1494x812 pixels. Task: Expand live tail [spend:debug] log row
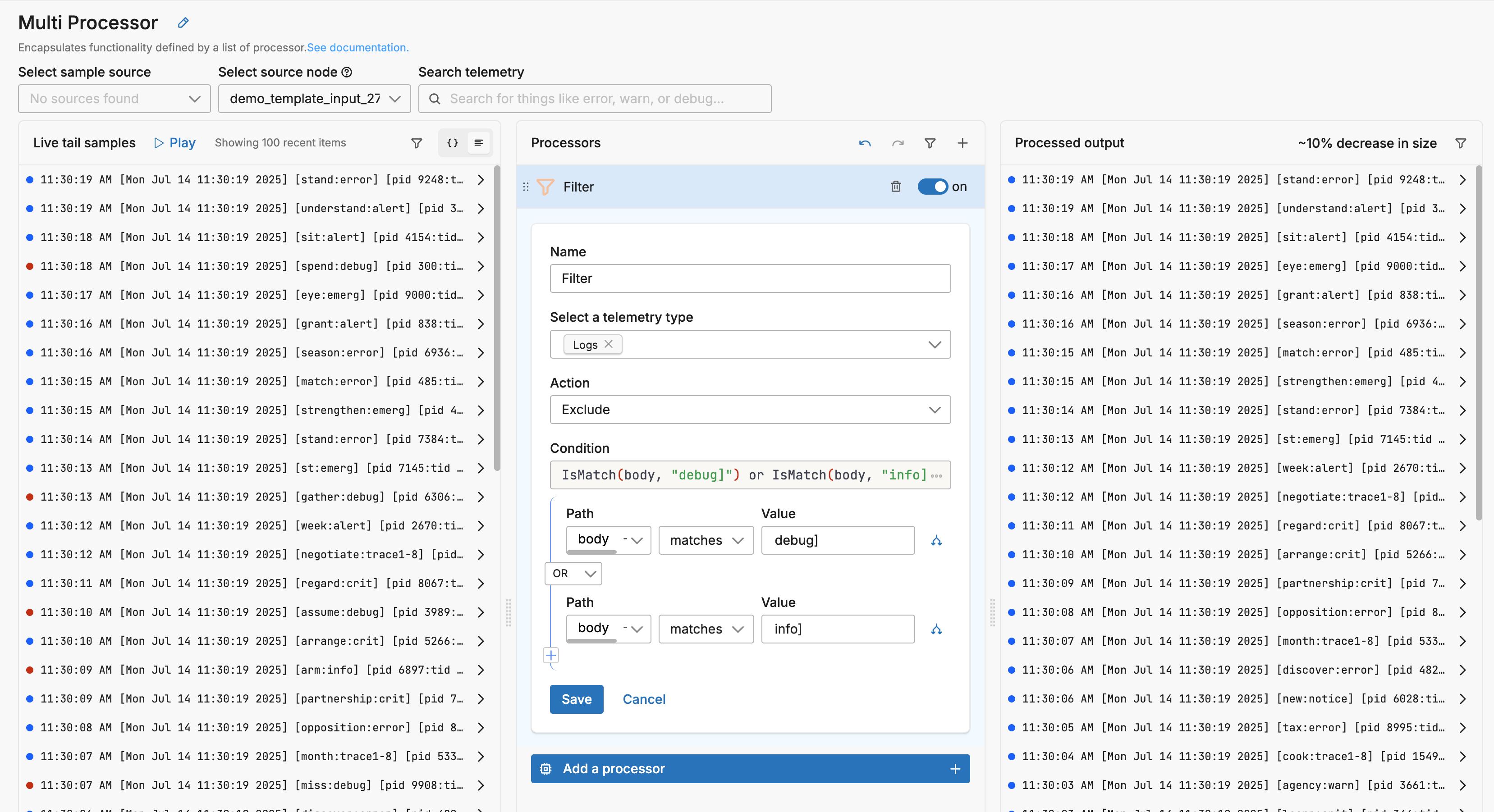coord(481,267)
